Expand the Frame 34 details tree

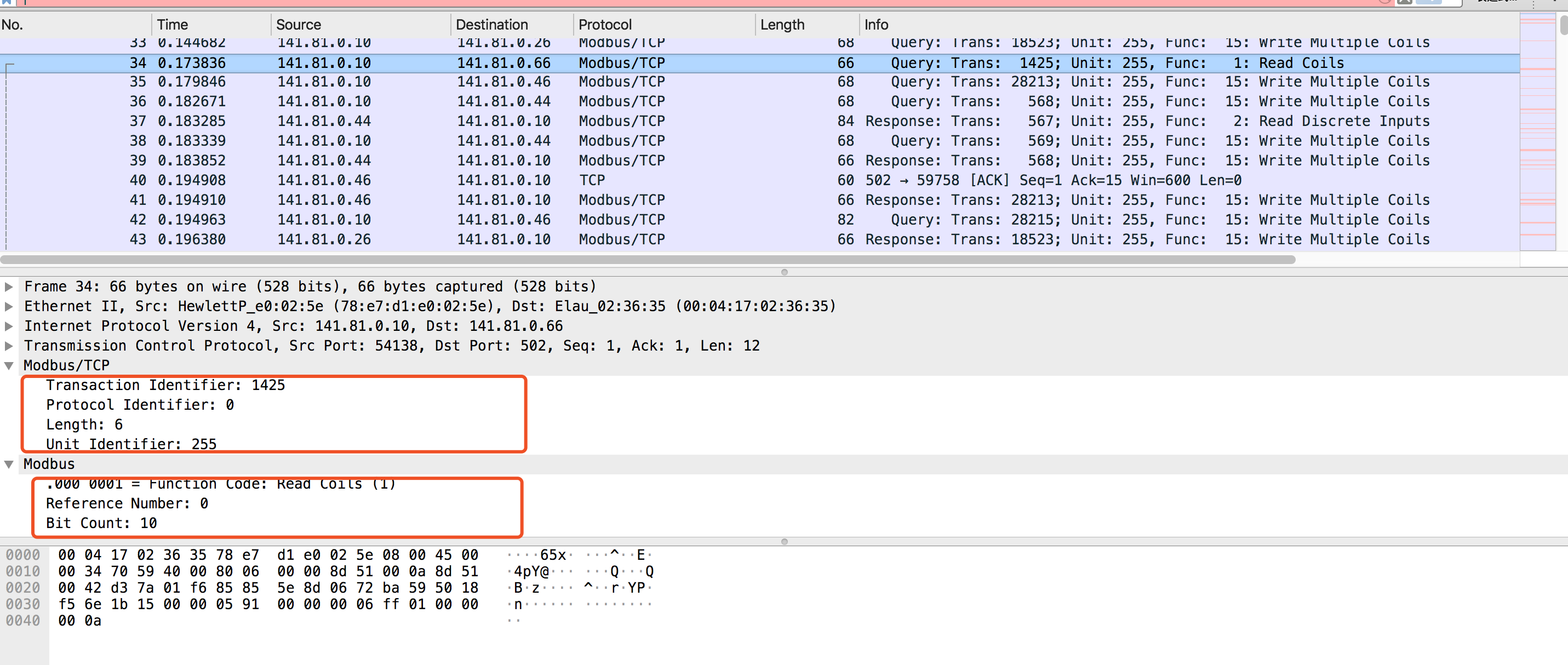pyautogui.click(x=9, y=286)
